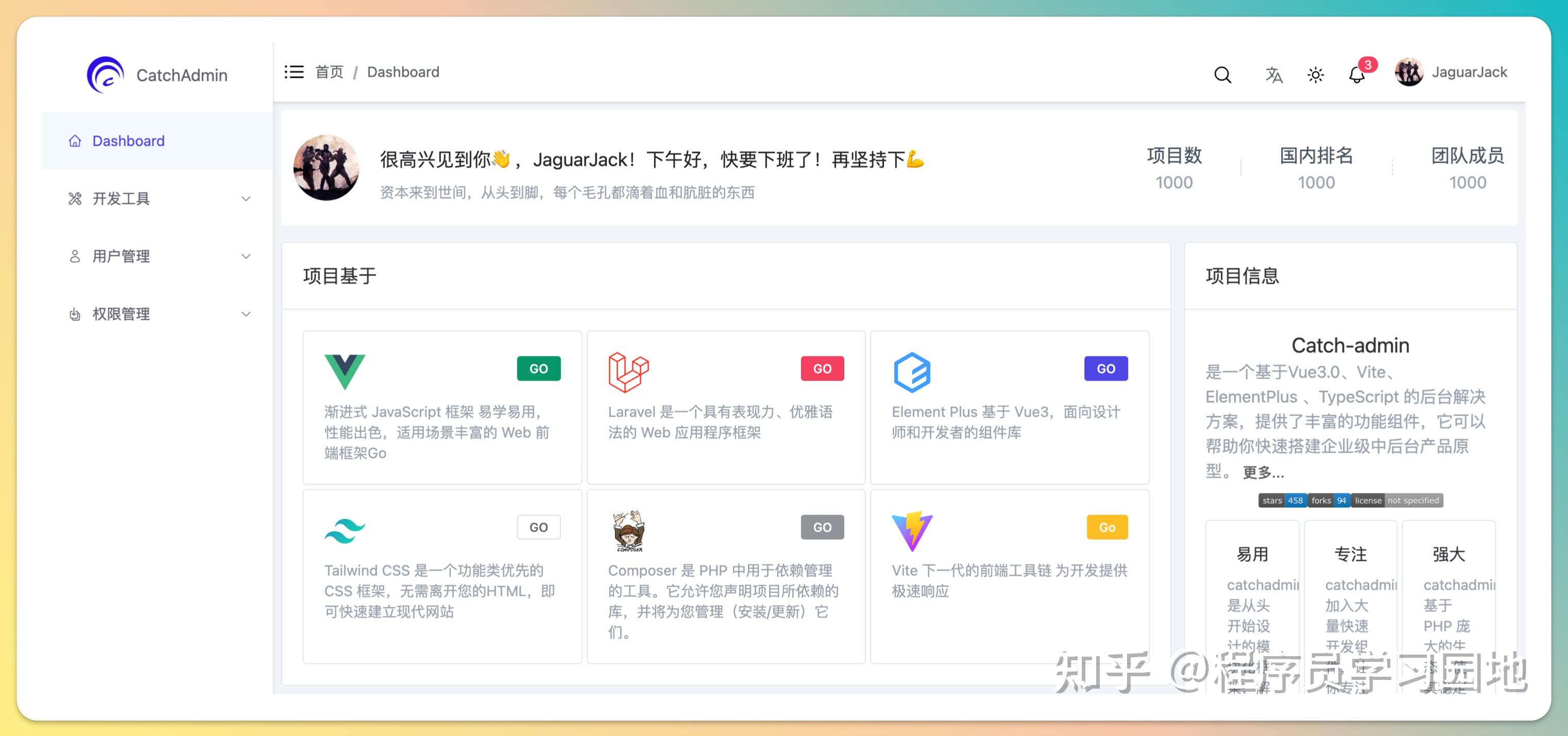Select Dashboard in the sidebar menu
The height and width of the screenshot is (736, 1568).
[x=128, y=141]
